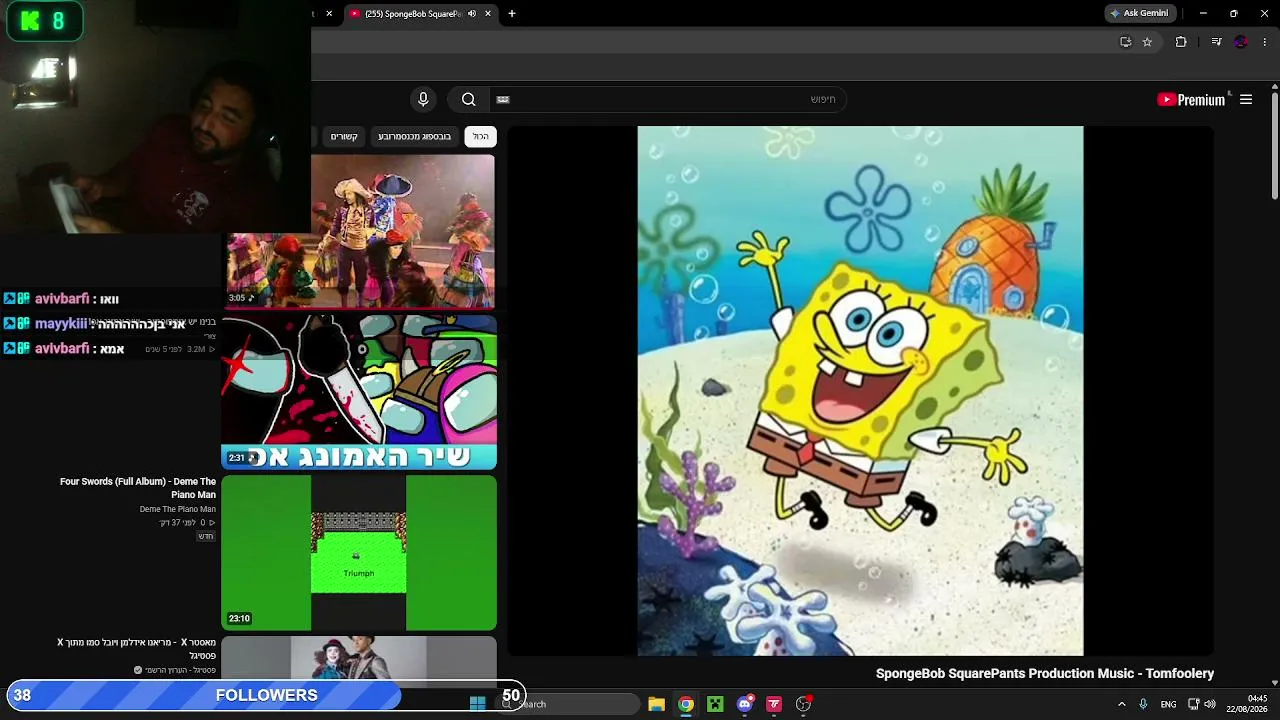The height and width of the screenshot is (720, 1280).
Task: Open File Explorer from the taskbar
Action: [656, 704]
